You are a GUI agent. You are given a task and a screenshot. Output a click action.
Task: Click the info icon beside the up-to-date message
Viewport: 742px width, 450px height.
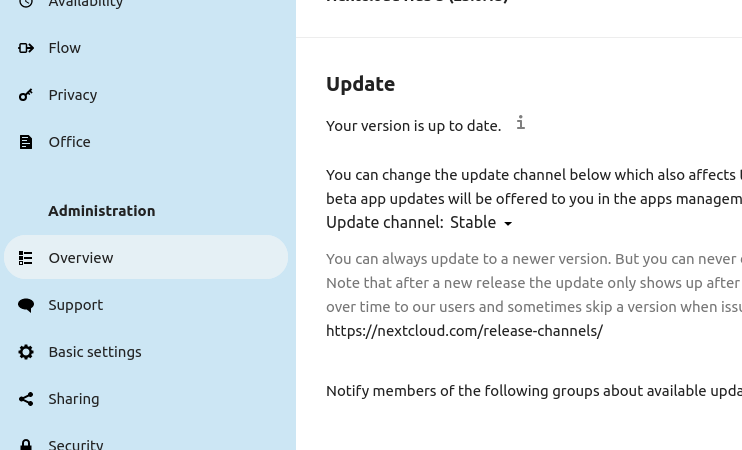(x=520, y=123)
